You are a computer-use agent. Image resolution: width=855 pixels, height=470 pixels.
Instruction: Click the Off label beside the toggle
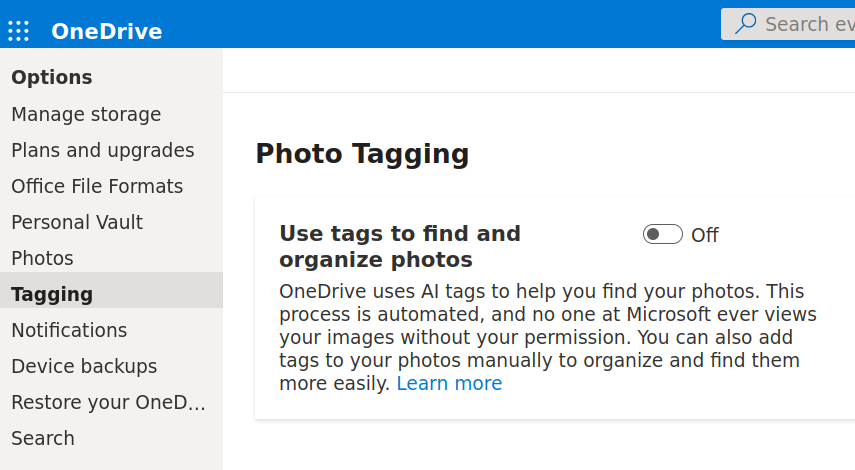(x=705, y=235)
